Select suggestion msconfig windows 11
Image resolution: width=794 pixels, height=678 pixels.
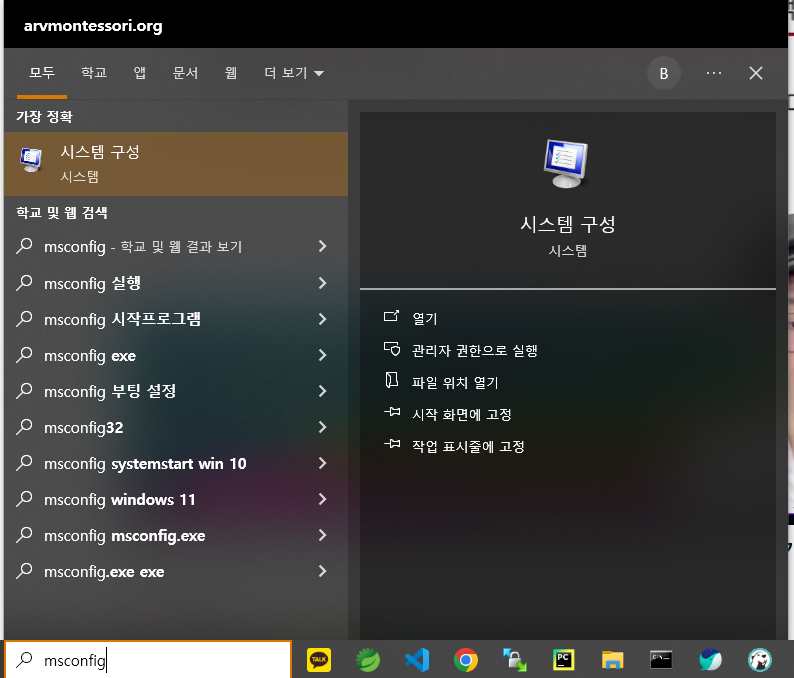point(176,499)
